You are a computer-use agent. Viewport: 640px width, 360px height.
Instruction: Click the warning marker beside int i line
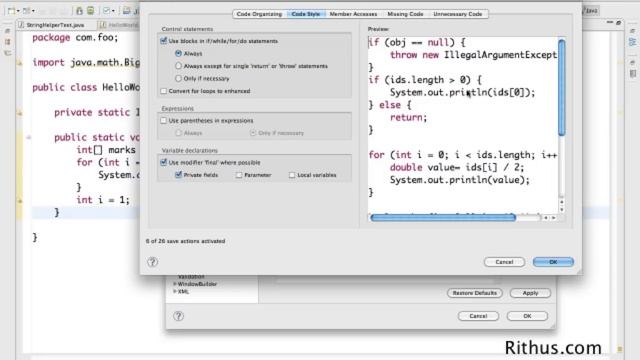click(x=19, y=200)
